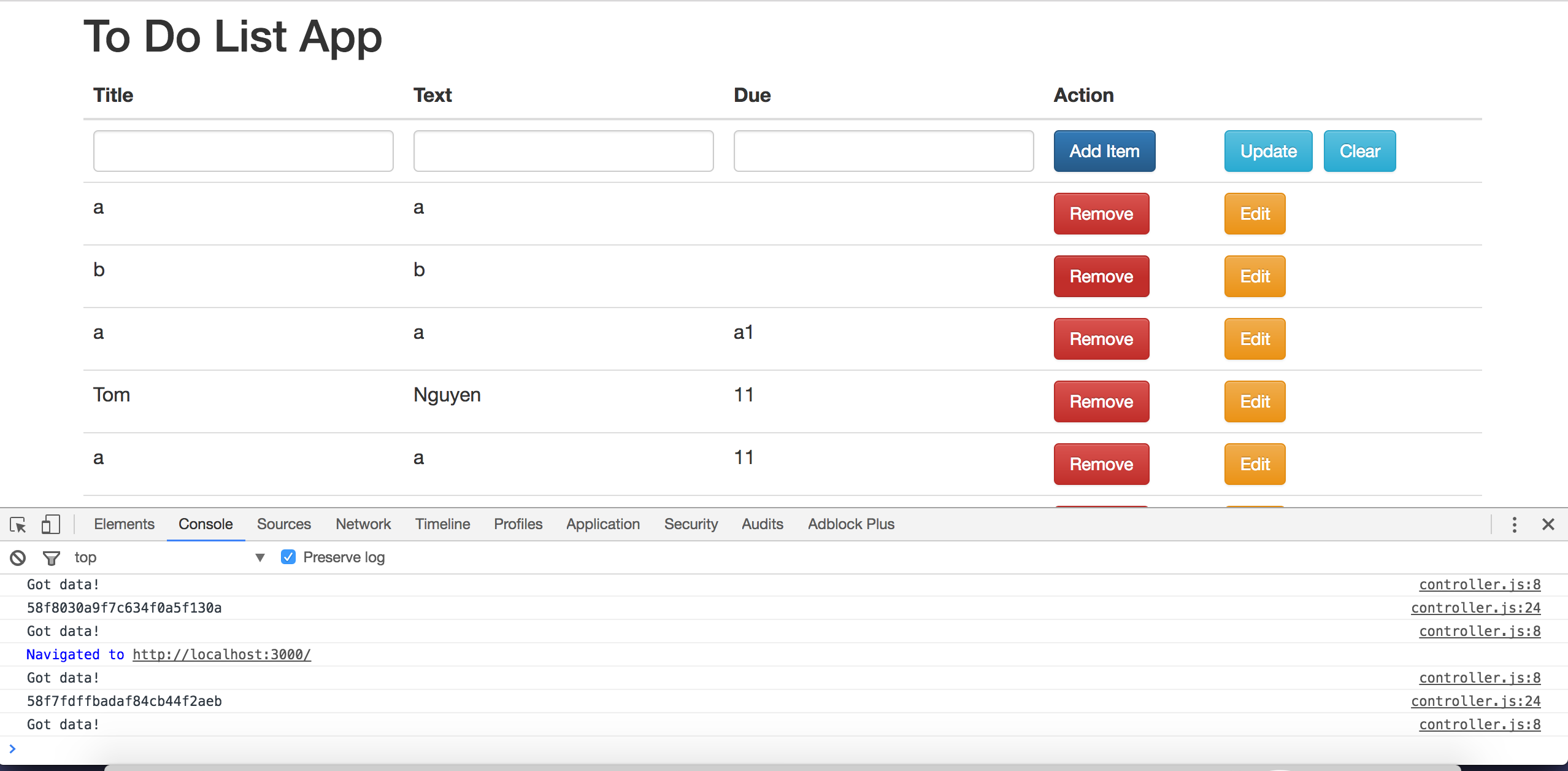Focus the Title input field

tap(243, 151)
